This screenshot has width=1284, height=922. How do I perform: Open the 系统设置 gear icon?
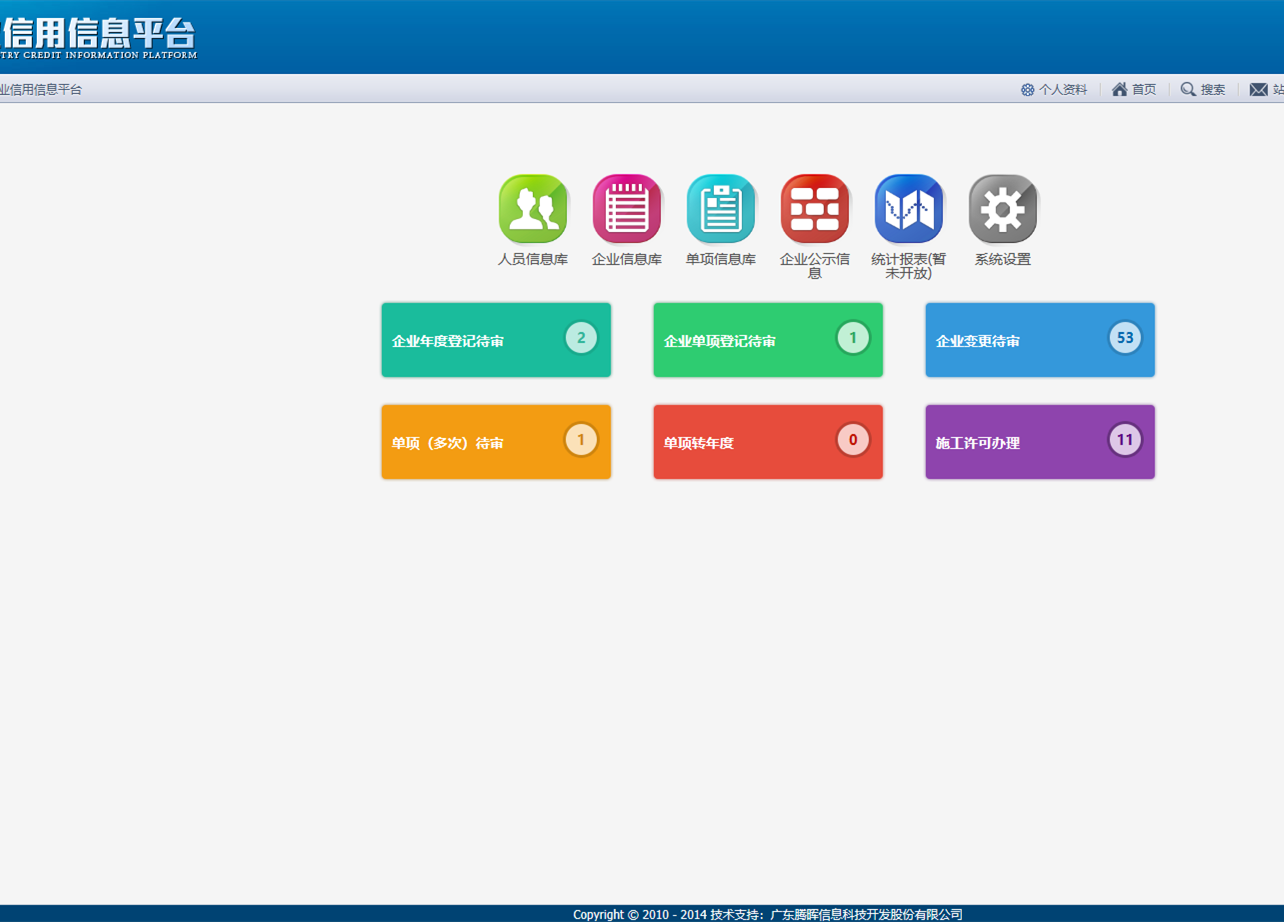tap(1003, 209)
